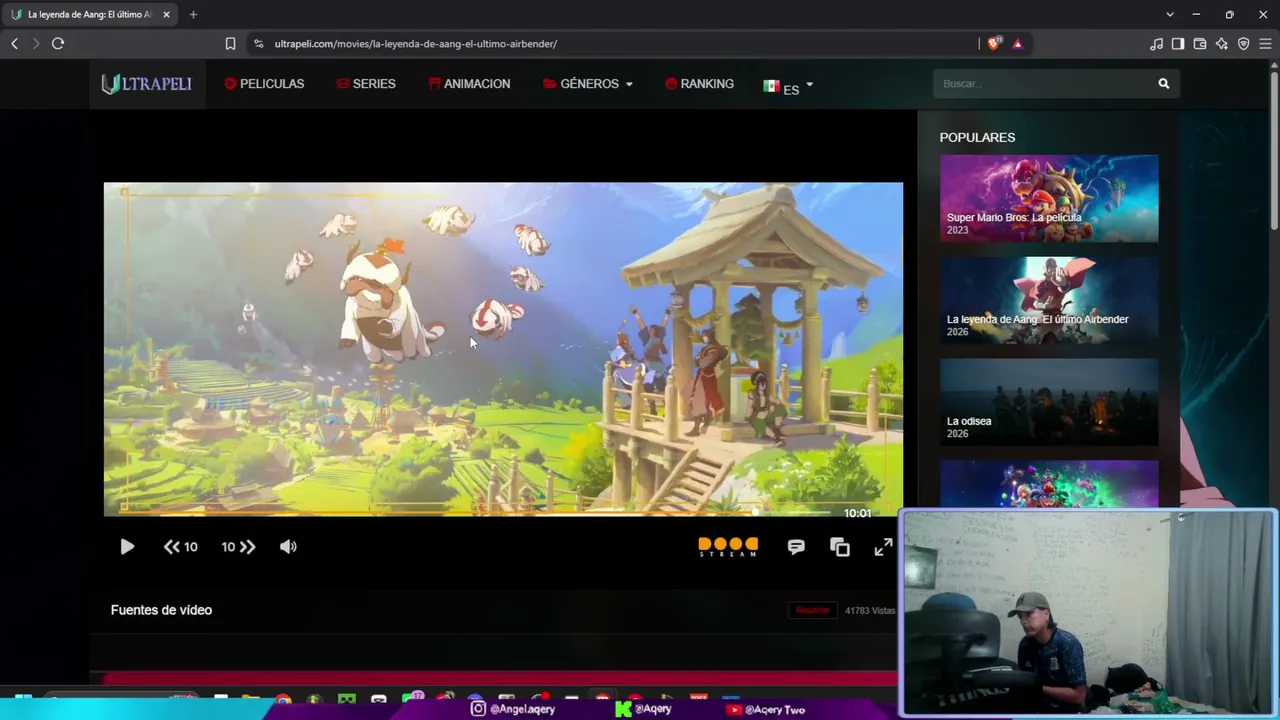
Task: Click the Reportar button
Action: pos(813,610)
